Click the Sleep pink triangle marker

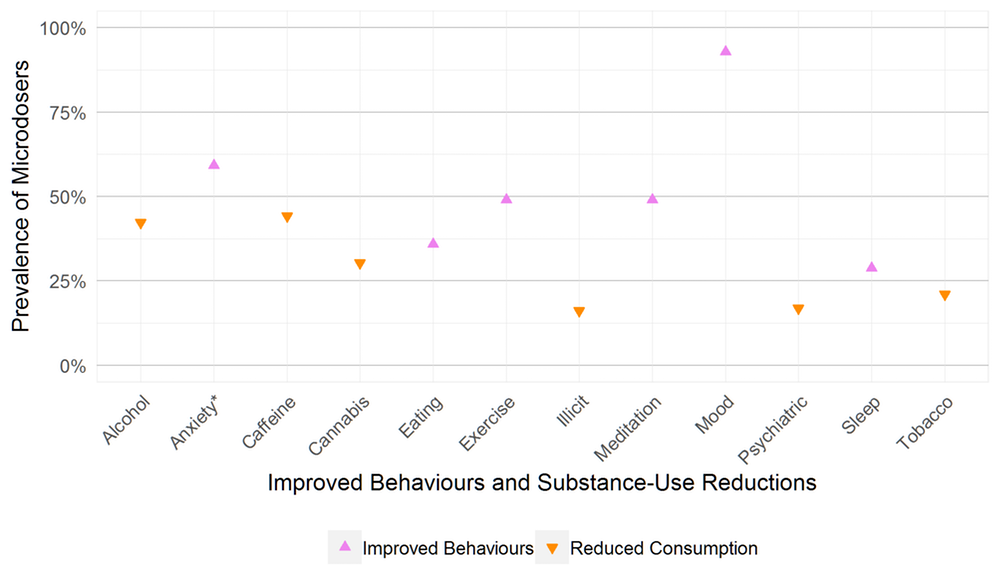click(871, 267)
